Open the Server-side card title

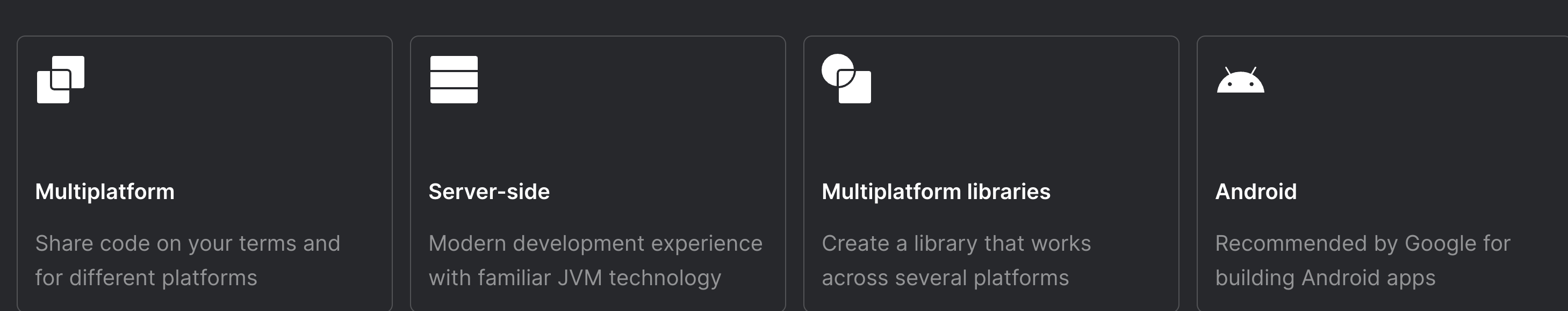point(489,192)
